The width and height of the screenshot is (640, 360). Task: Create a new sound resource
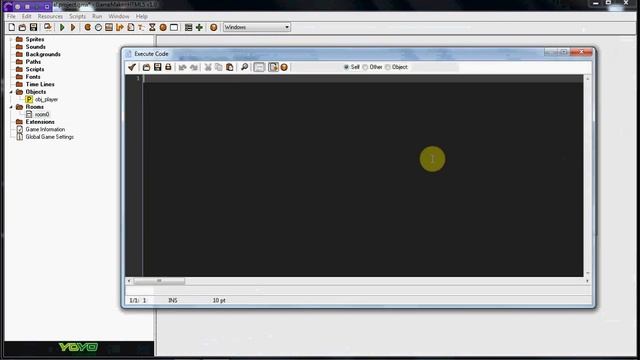tap(98, 27)
